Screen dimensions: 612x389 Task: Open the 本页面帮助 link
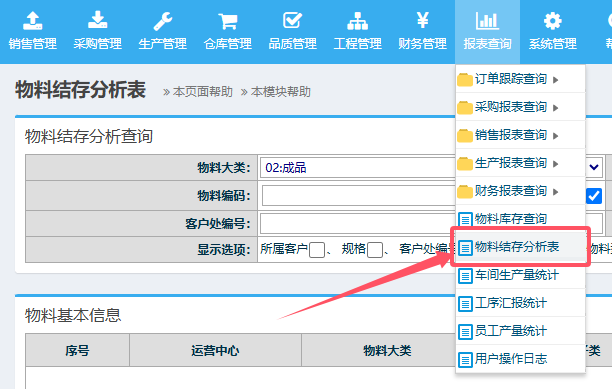pyautogui.click(x=203, y=92)
